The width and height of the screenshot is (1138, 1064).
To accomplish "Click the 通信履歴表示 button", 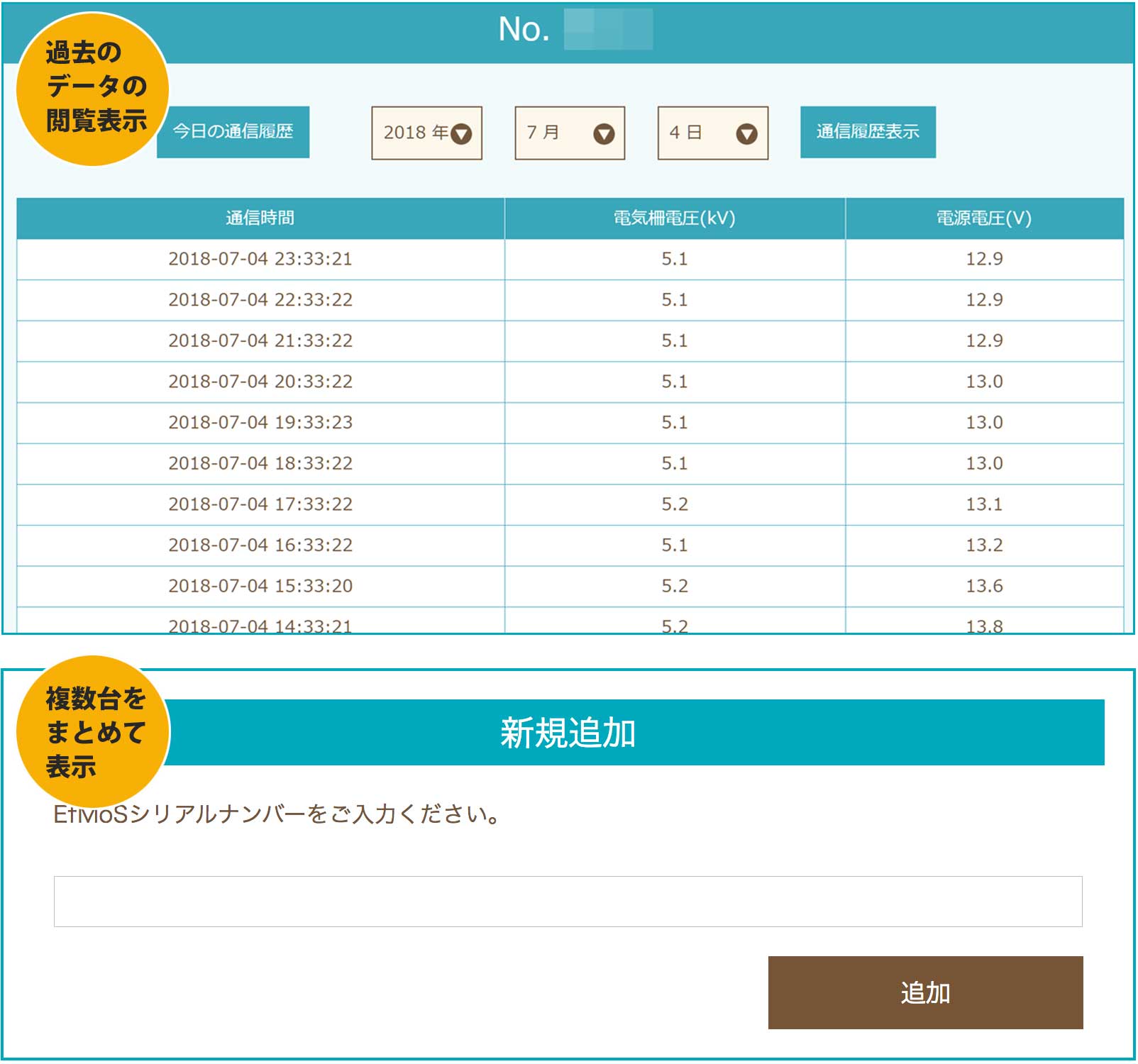I will coord(867,132).
